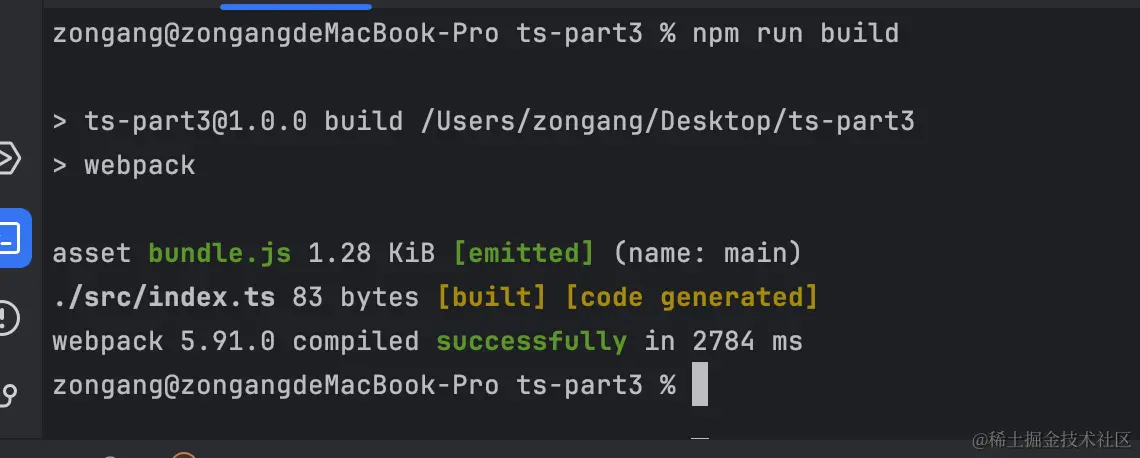Open the Problems tool window icon

[x=9, y=318]
